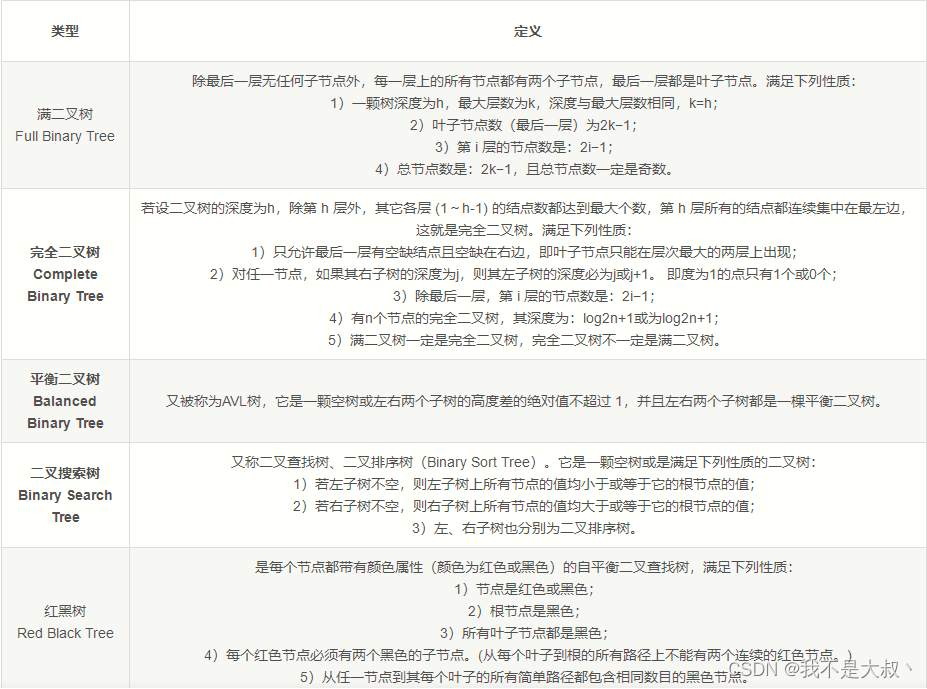Image resolution: width=927 pixels, height=689 pixels.
Task: Select the 完全二叉树 row label
Action: pos(65,252)
